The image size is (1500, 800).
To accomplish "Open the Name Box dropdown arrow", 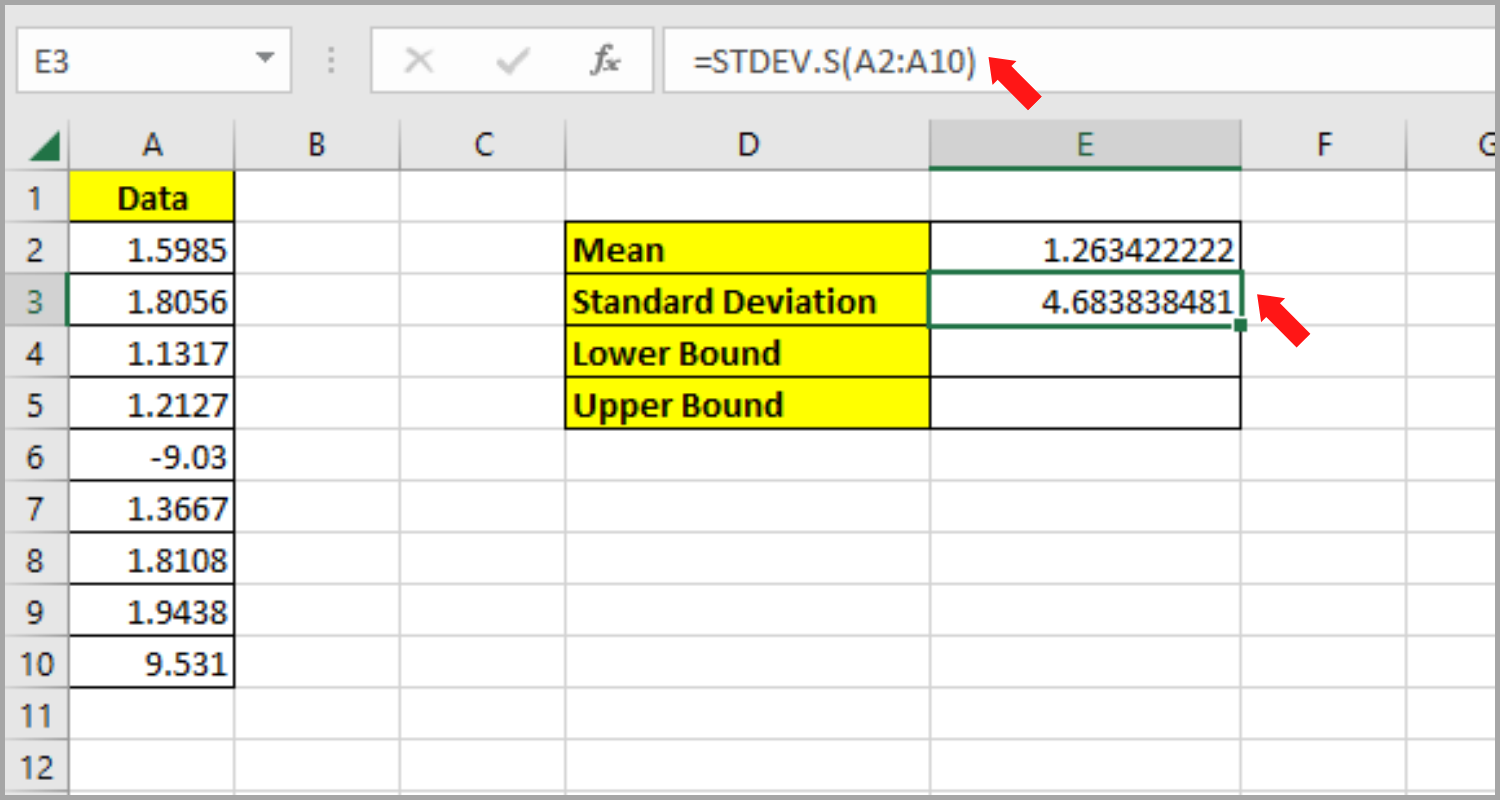I will click(265, 60).
